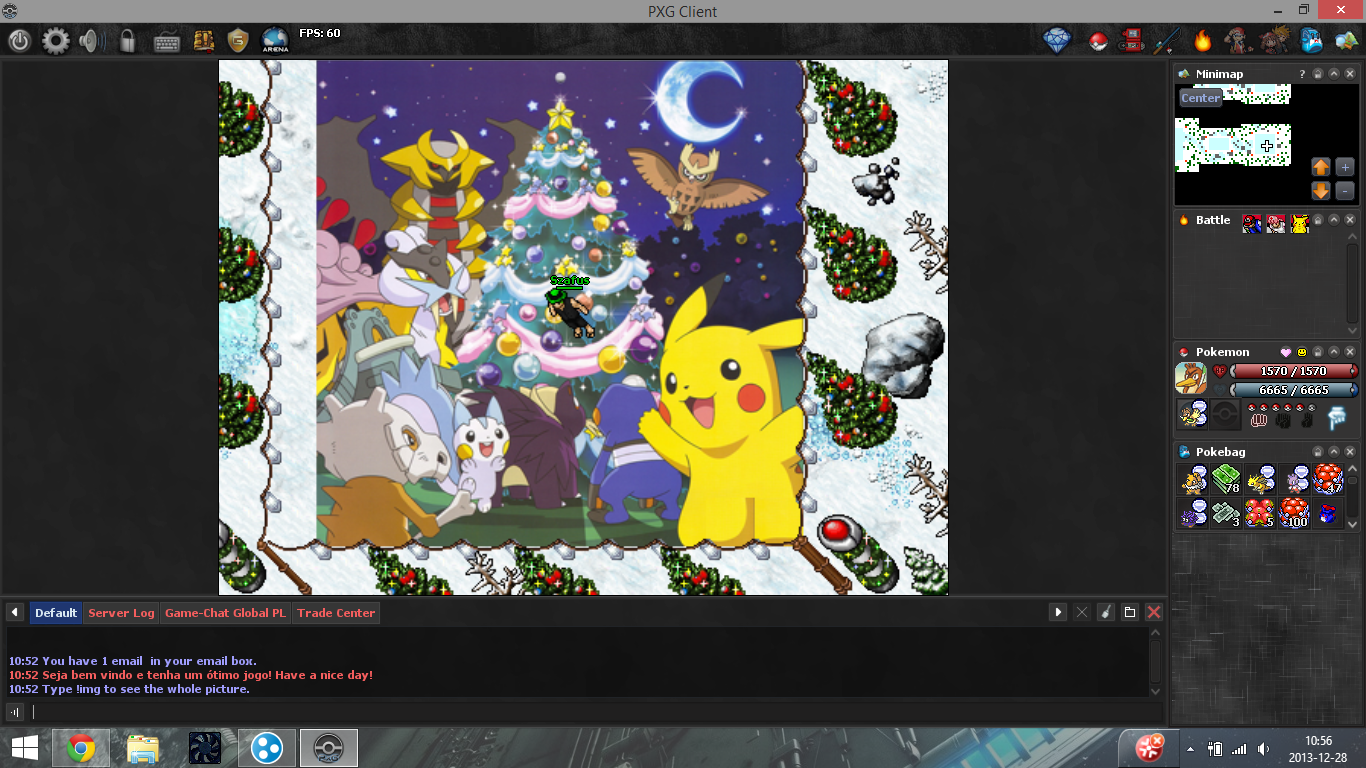Screen dimensions: 1366x768
Task: Select the red flower item showing 5
Action: coord(1260,513)
